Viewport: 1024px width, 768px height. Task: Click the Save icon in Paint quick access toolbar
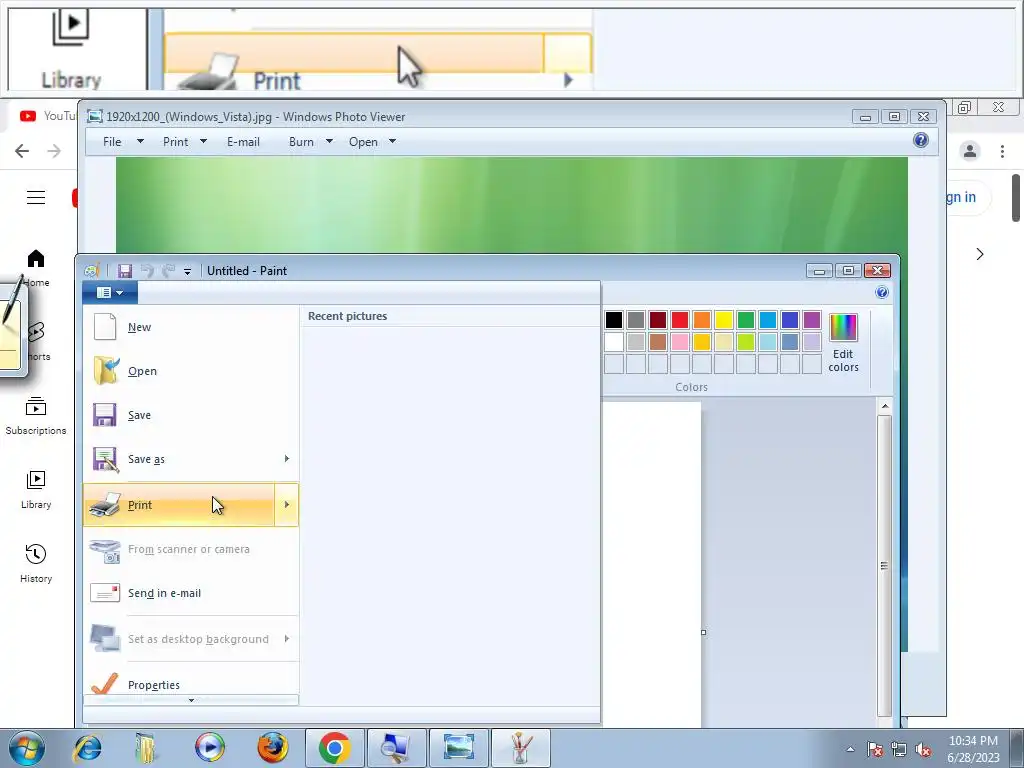[125, 271]
